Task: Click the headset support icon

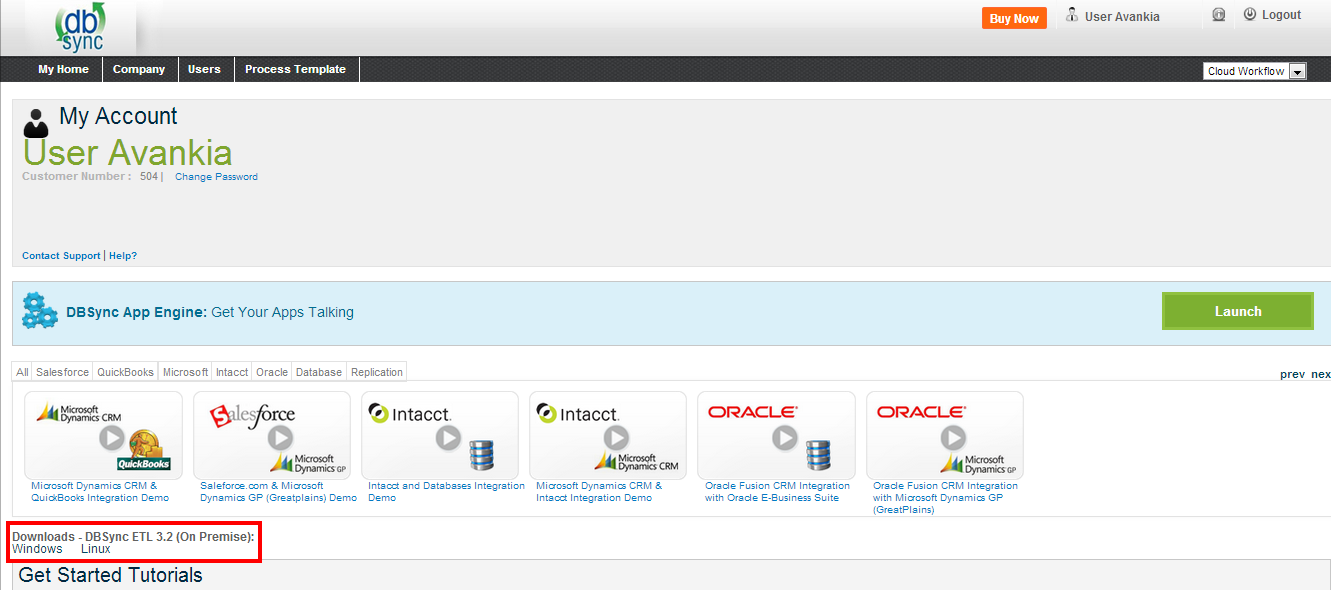Action: (1218, 15)
